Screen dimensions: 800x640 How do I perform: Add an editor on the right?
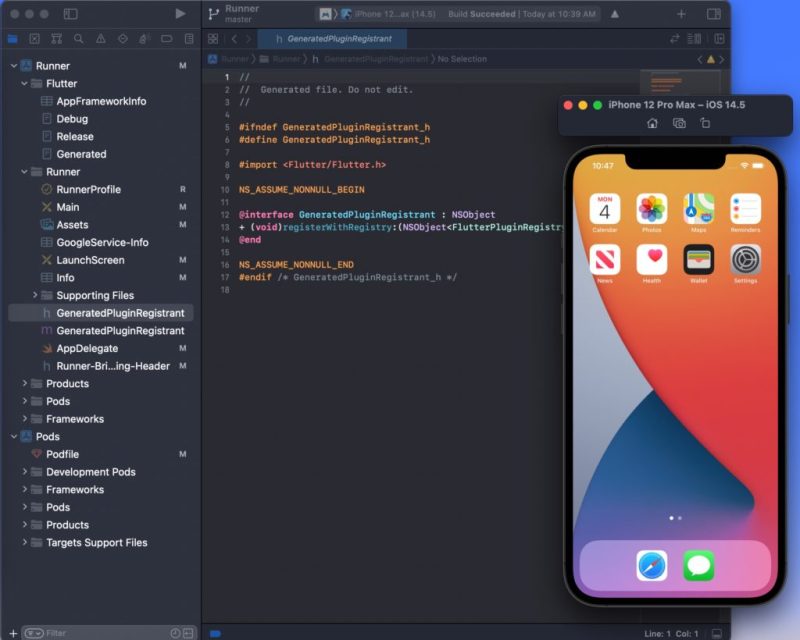coord(719,39)
